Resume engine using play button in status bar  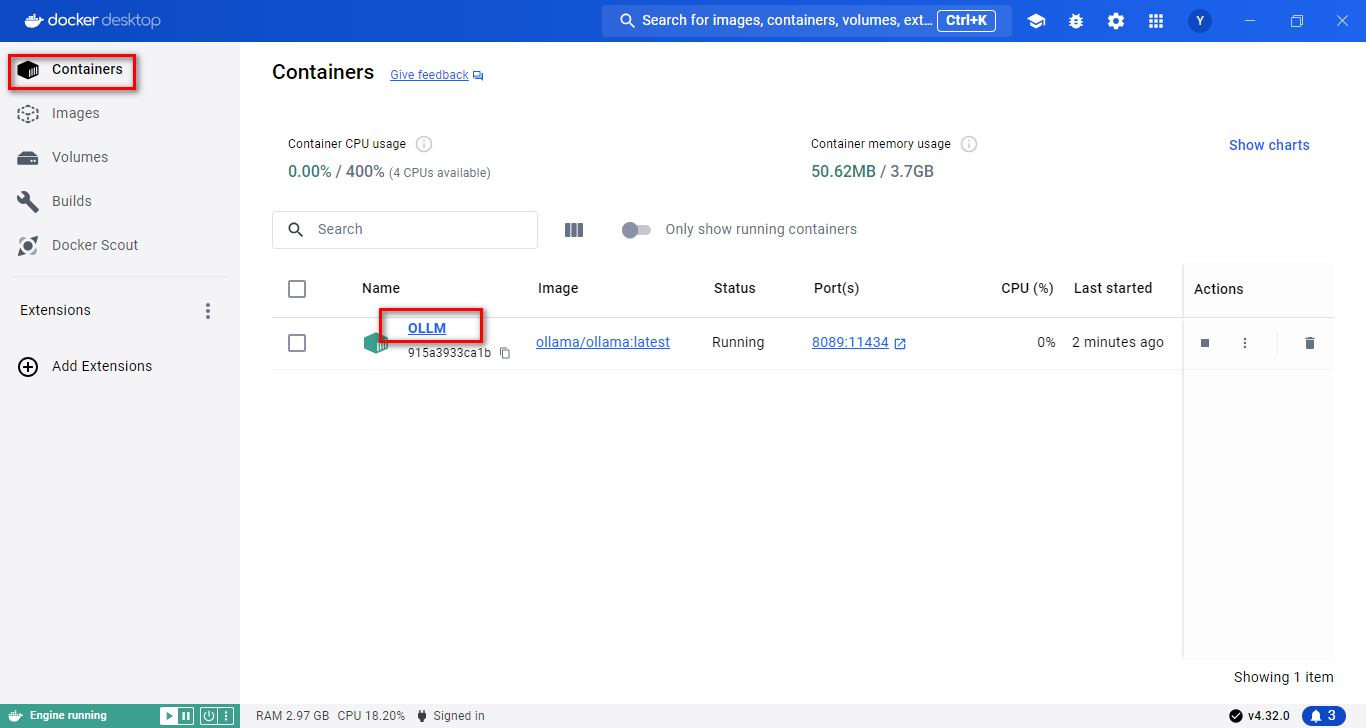pyautogui.click(x=169, y=716)
